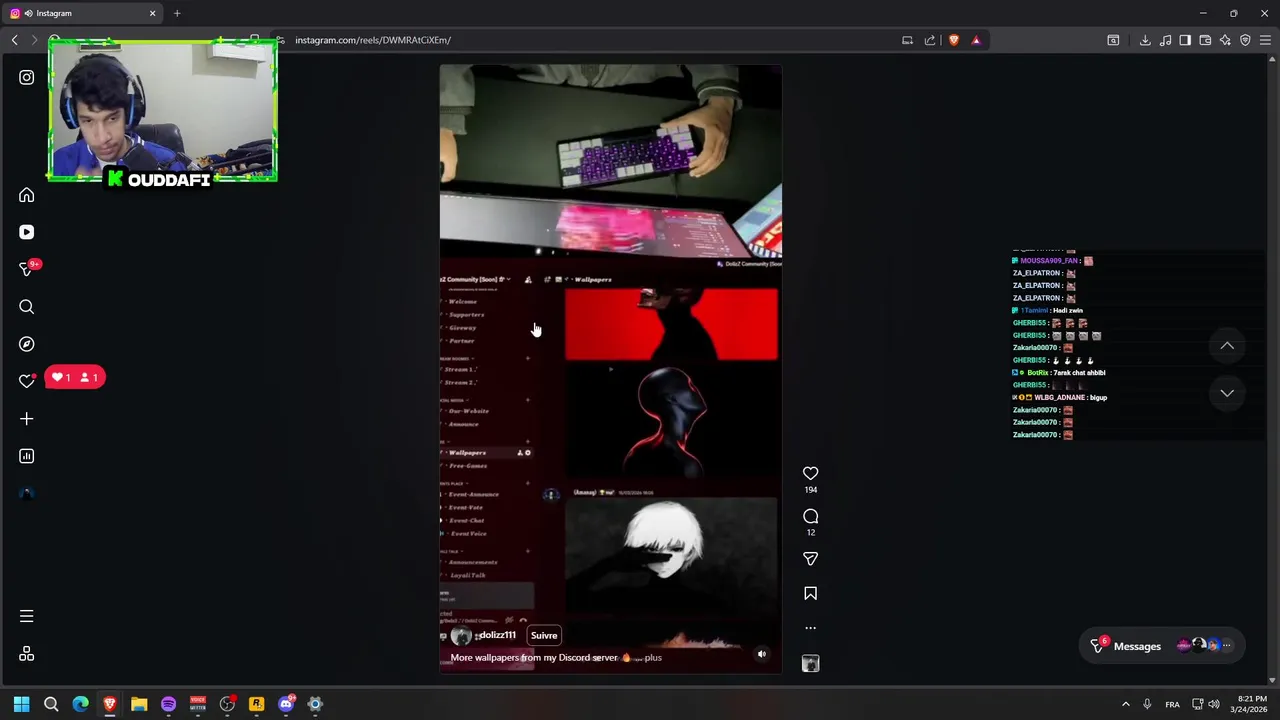The height and width of the screenshot is (720, 1280).
Task: Click share page icon in address bar
Action: click(930, 40)
